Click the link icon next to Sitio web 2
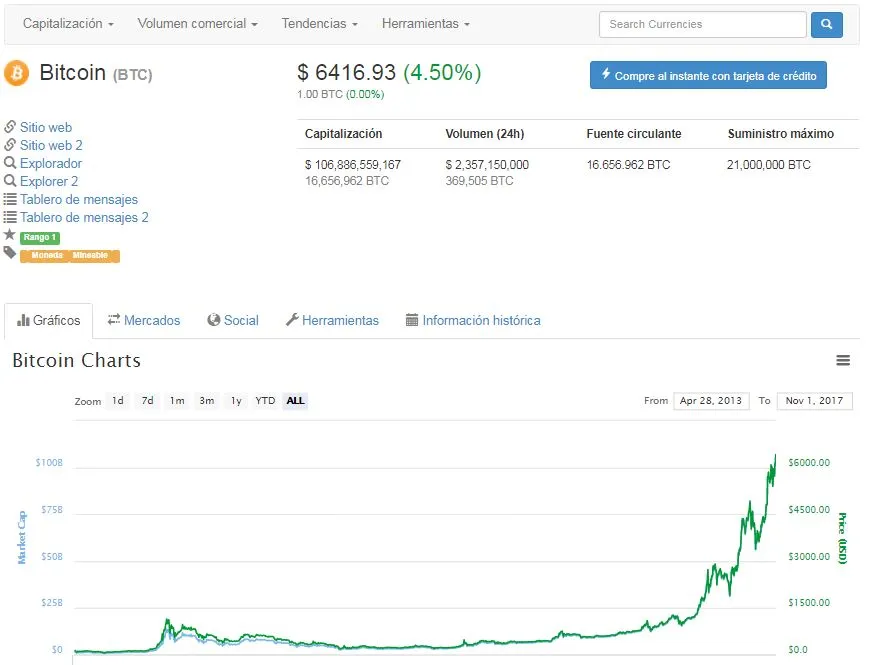 tap(10, 145)
